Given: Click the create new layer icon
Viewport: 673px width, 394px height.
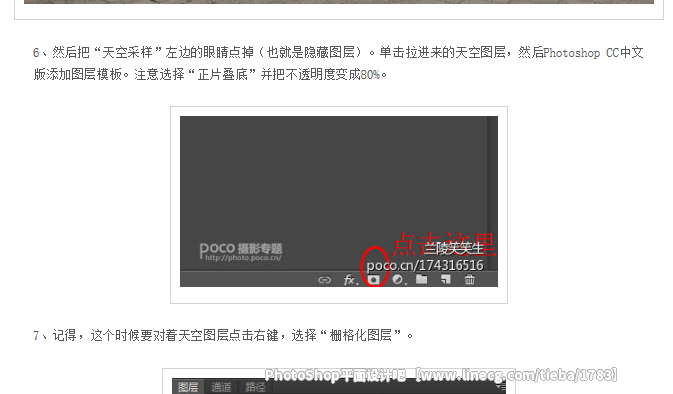Looking at the screenshot, I should (446, 279).
